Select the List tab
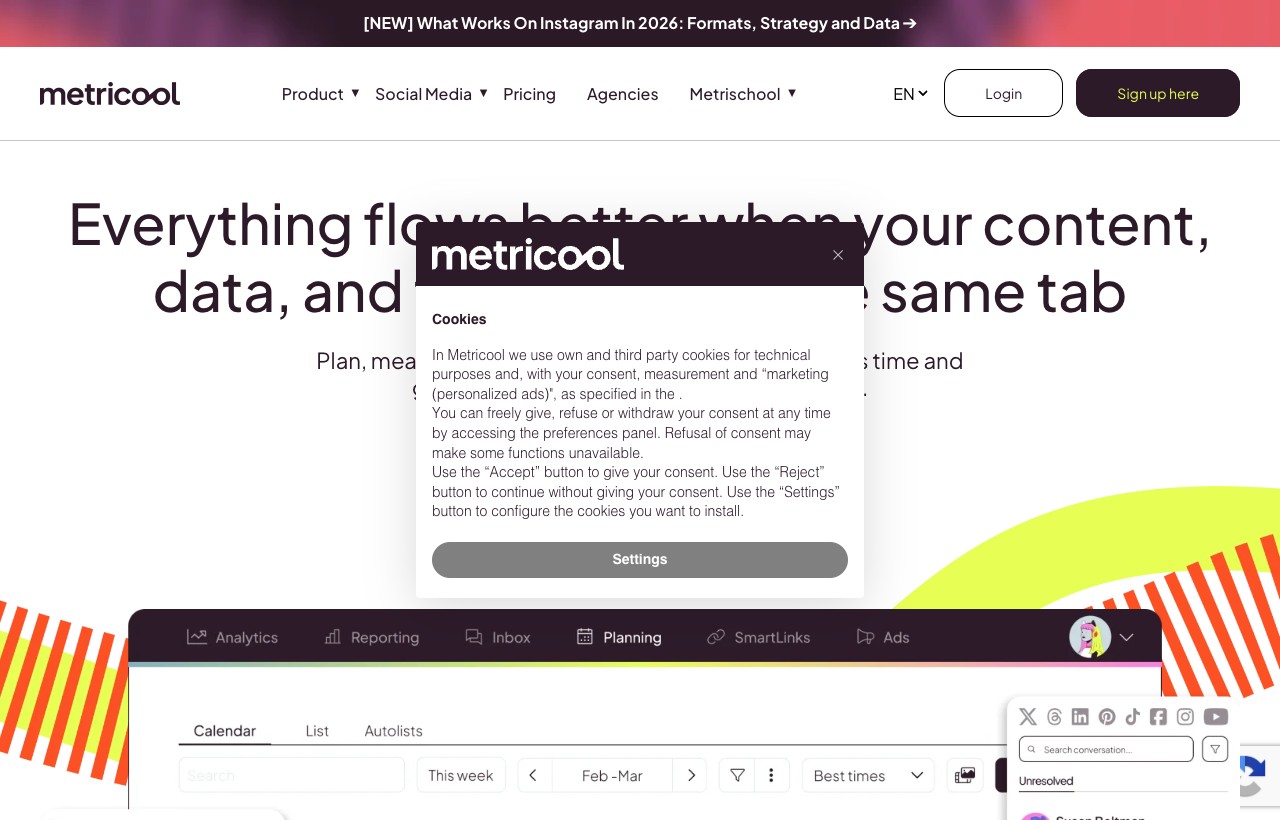The image size is (1280, 820). [x=317, y=731]
